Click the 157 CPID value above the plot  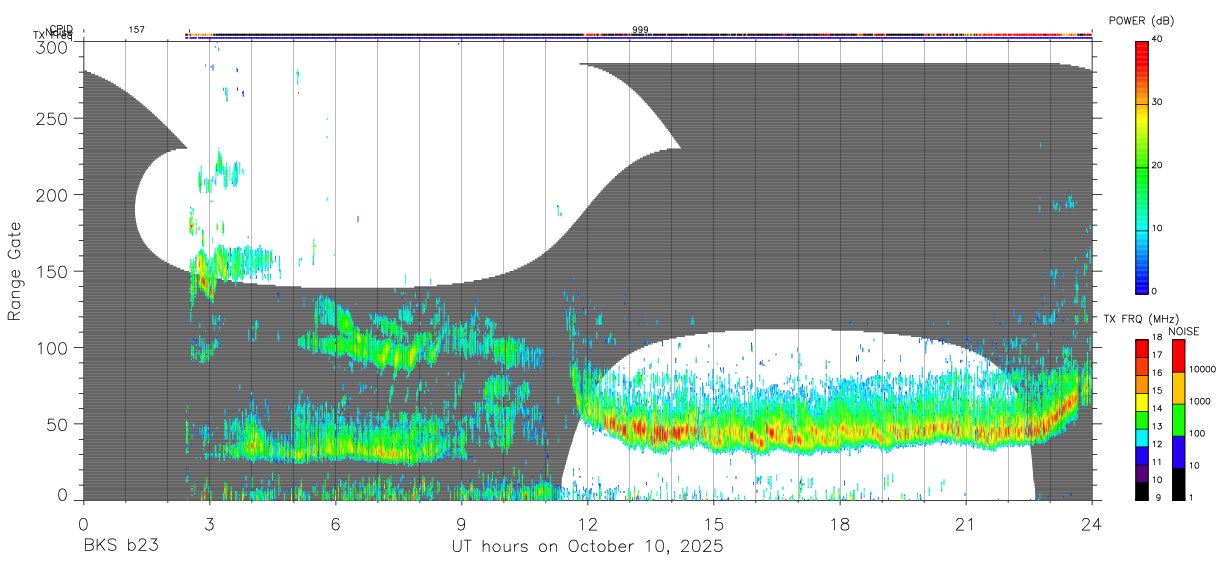[x=137, y=30]
